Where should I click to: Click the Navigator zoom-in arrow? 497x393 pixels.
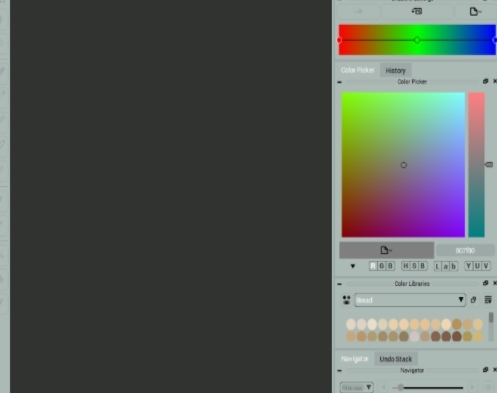point(472,387)
